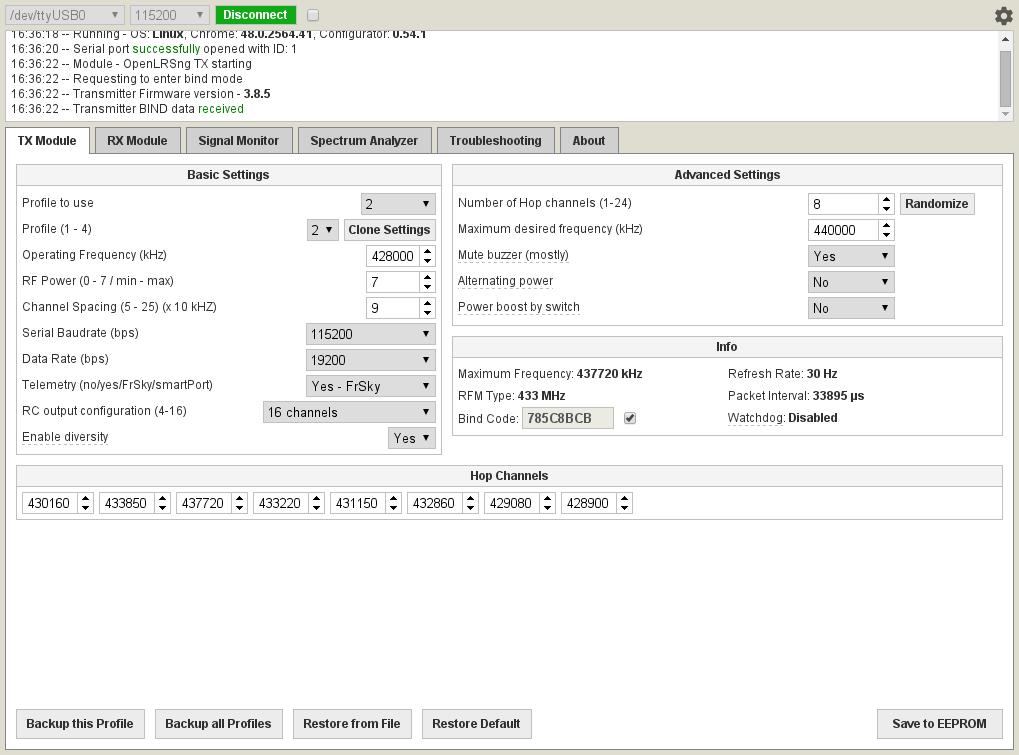This screenshot has height=755, width=1019.
Task: Open the Serial Baudrate dropdown
Action: (x=370, y=334)
